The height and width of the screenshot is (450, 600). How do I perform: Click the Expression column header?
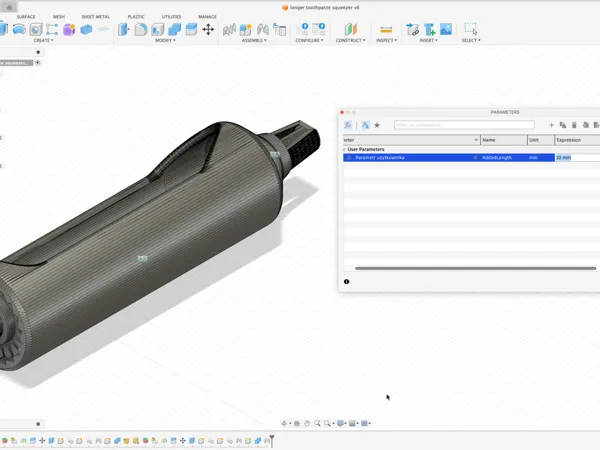coord(577,140)
